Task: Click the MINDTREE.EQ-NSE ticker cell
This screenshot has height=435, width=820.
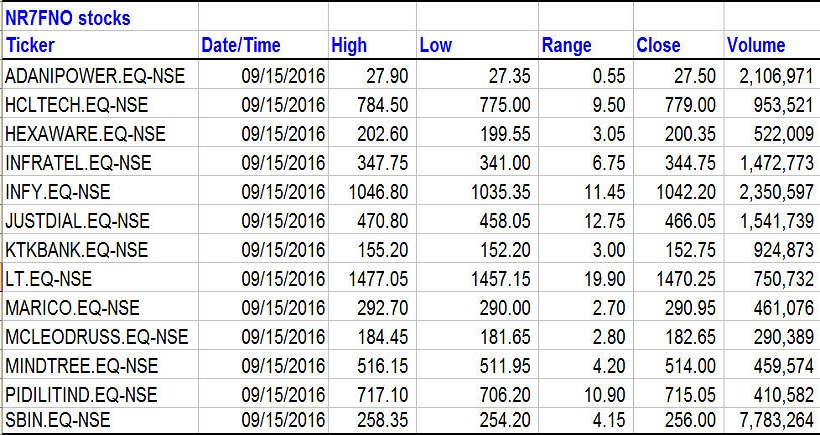Action: [79, 364]
